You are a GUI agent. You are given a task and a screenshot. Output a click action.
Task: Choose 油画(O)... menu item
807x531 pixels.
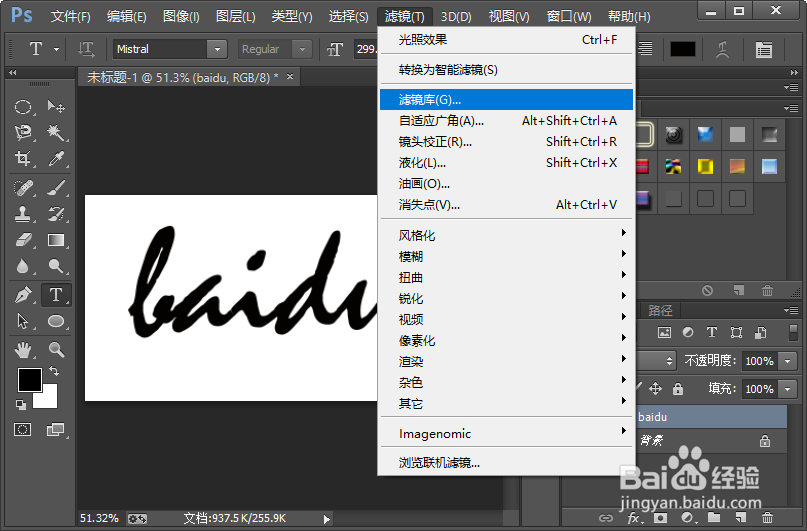click(506, 184)
